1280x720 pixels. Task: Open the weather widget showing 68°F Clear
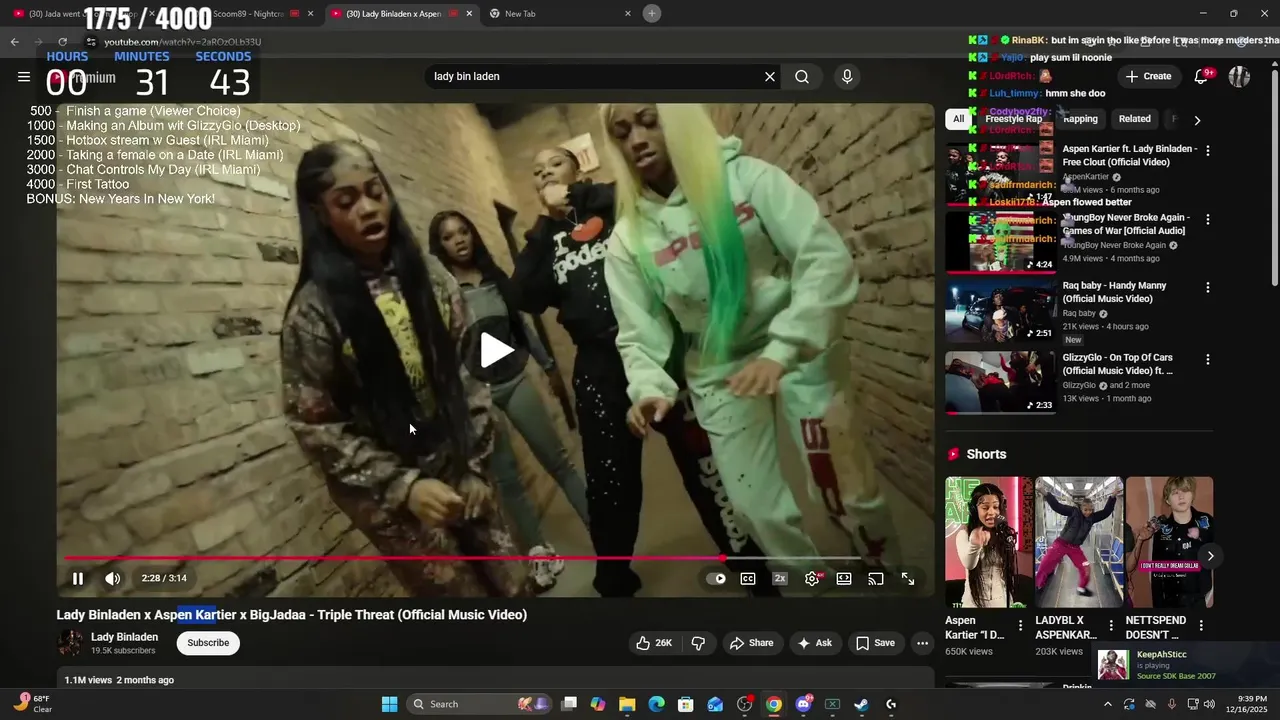[32, 704]
